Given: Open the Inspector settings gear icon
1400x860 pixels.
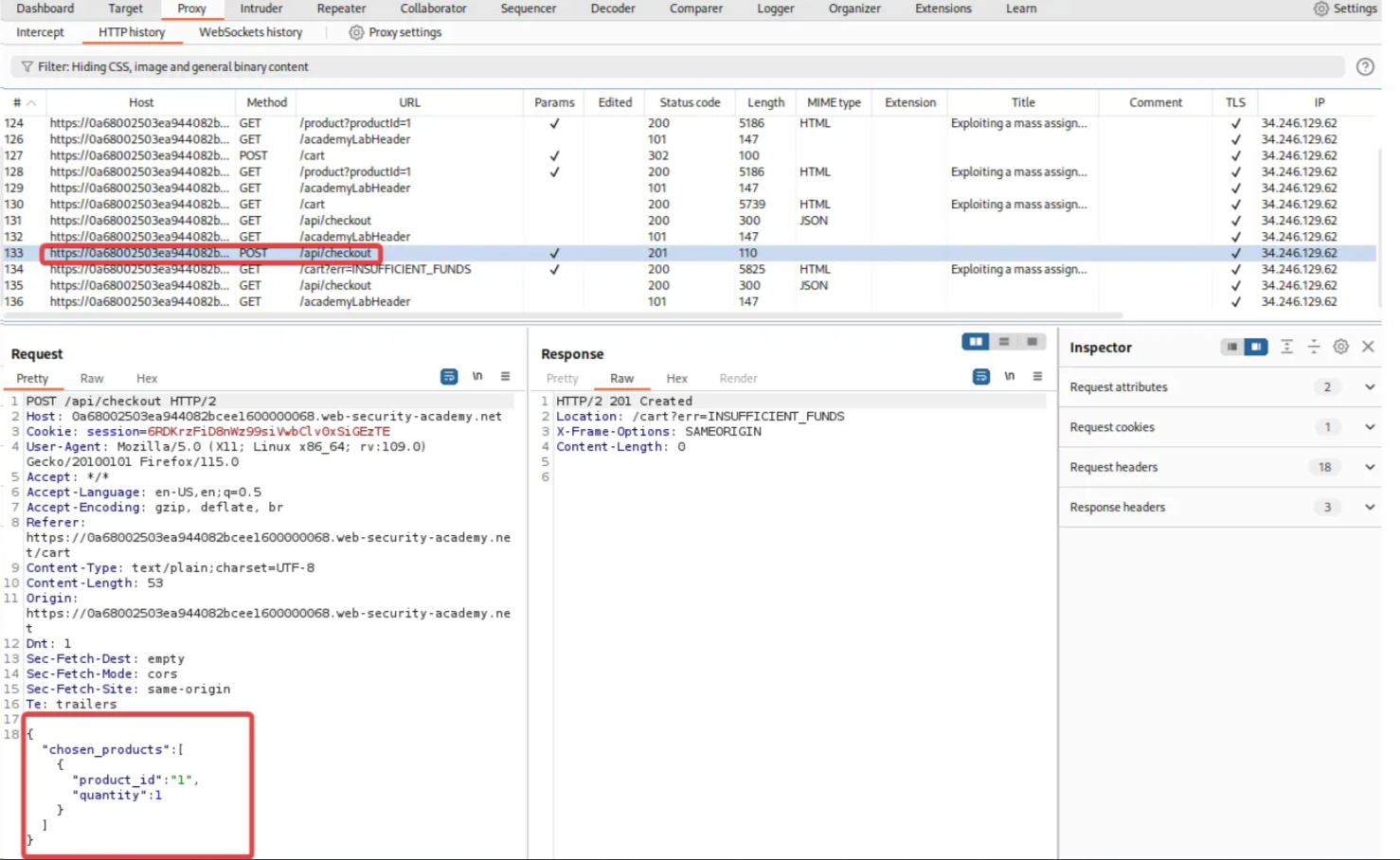Looking at the screenshot, I should (1340, 347).
